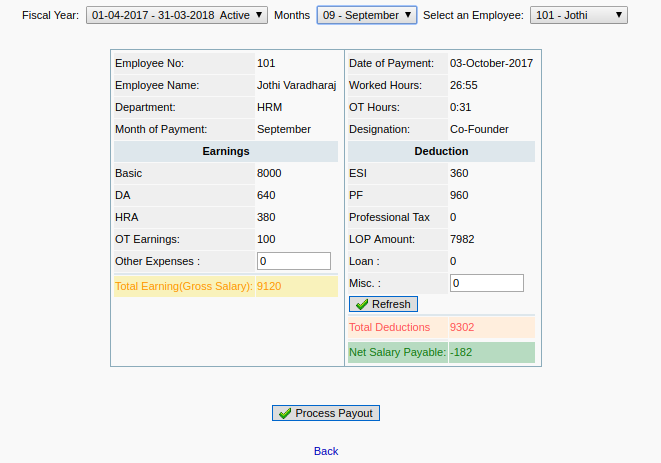The height and width of the screenshot is (463, 661).
Task: Click the checkmark icon on Process Payout
Action: 285,413
